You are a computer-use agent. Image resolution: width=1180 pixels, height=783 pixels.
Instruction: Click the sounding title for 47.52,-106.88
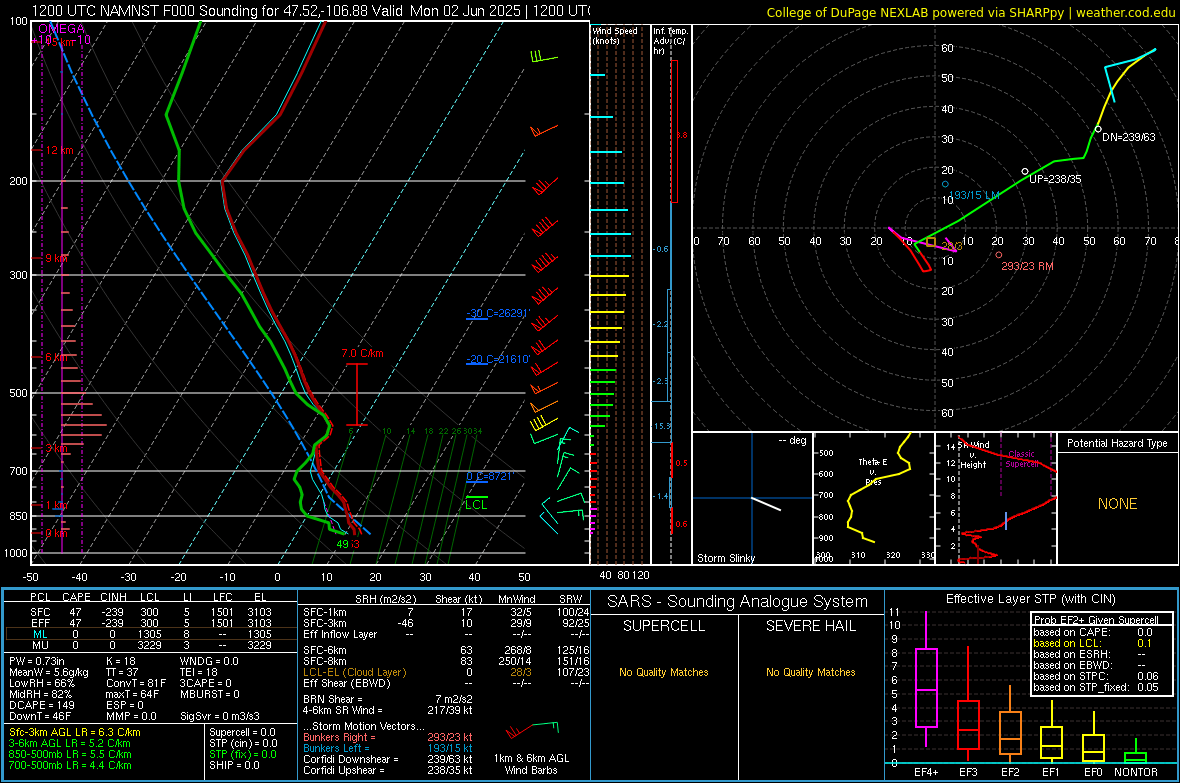coord(310,11)
